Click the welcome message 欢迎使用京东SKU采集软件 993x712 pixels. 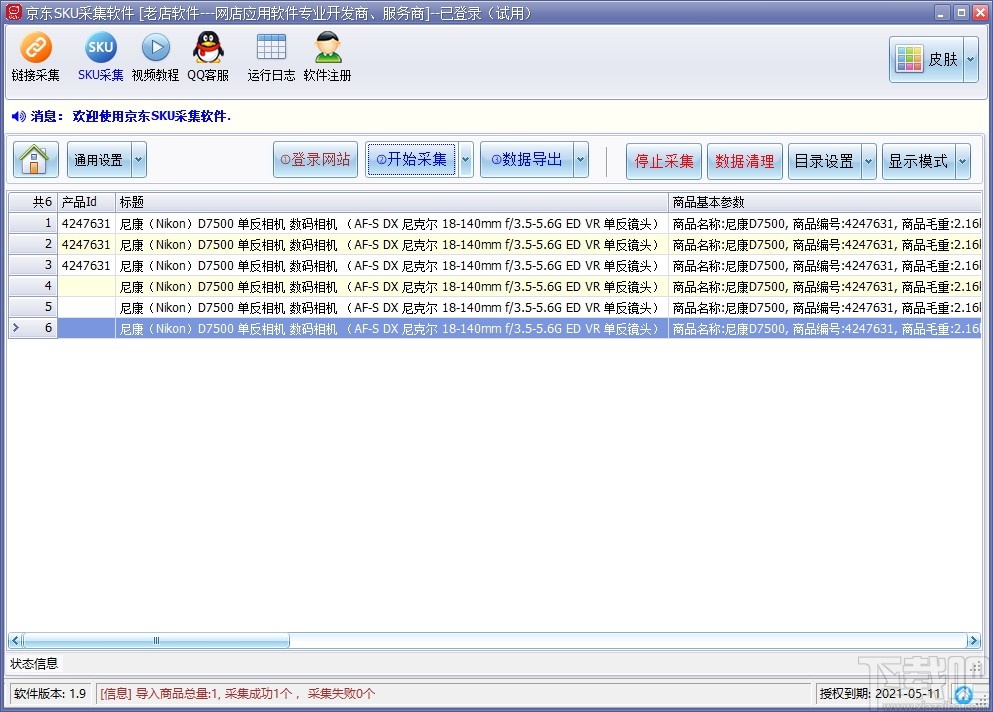[152, 116]
